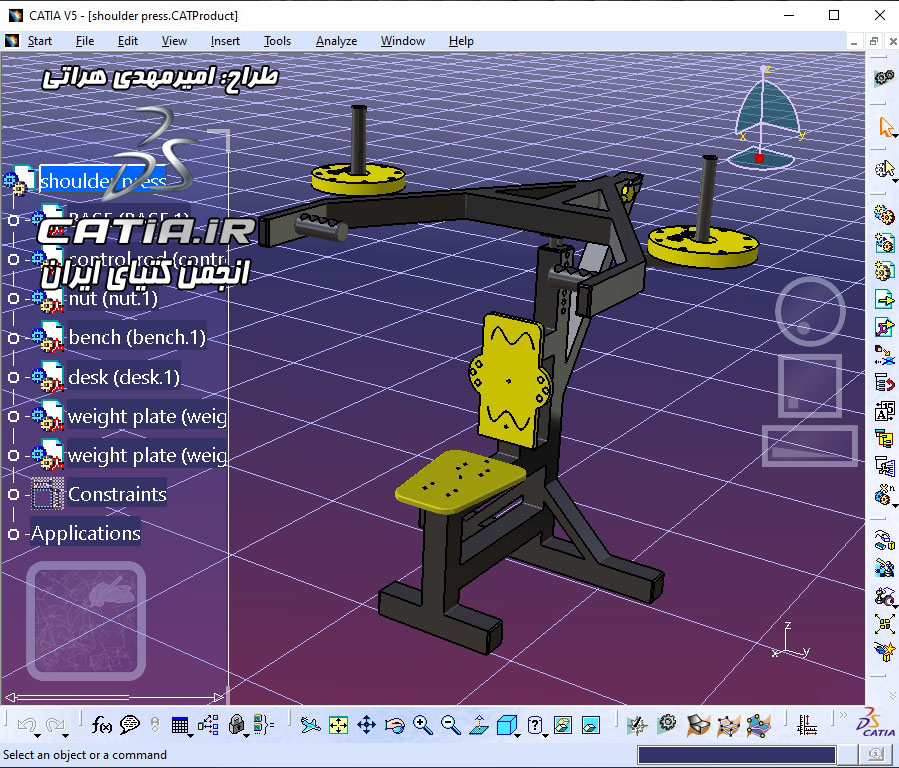Open the view mode cube dropdown arrow
This screenshot has width=899, height=768.
click(x=518, y=735)
